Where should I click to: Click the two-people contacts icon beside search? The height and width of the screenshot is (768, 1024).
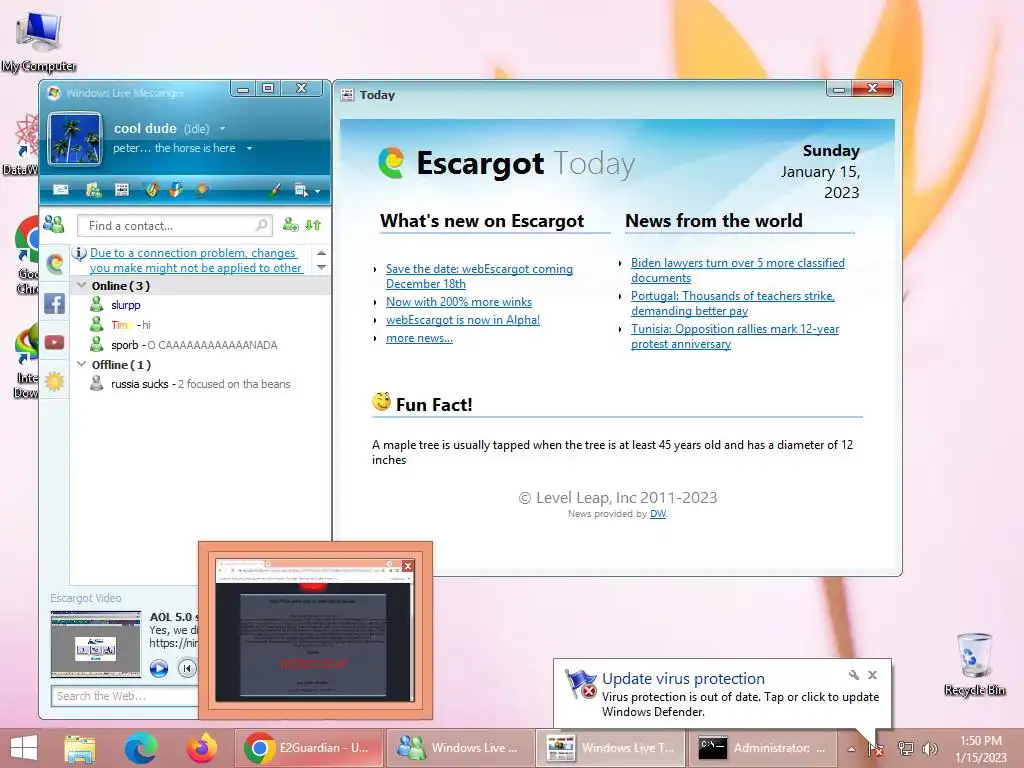(x=54, y=225)
